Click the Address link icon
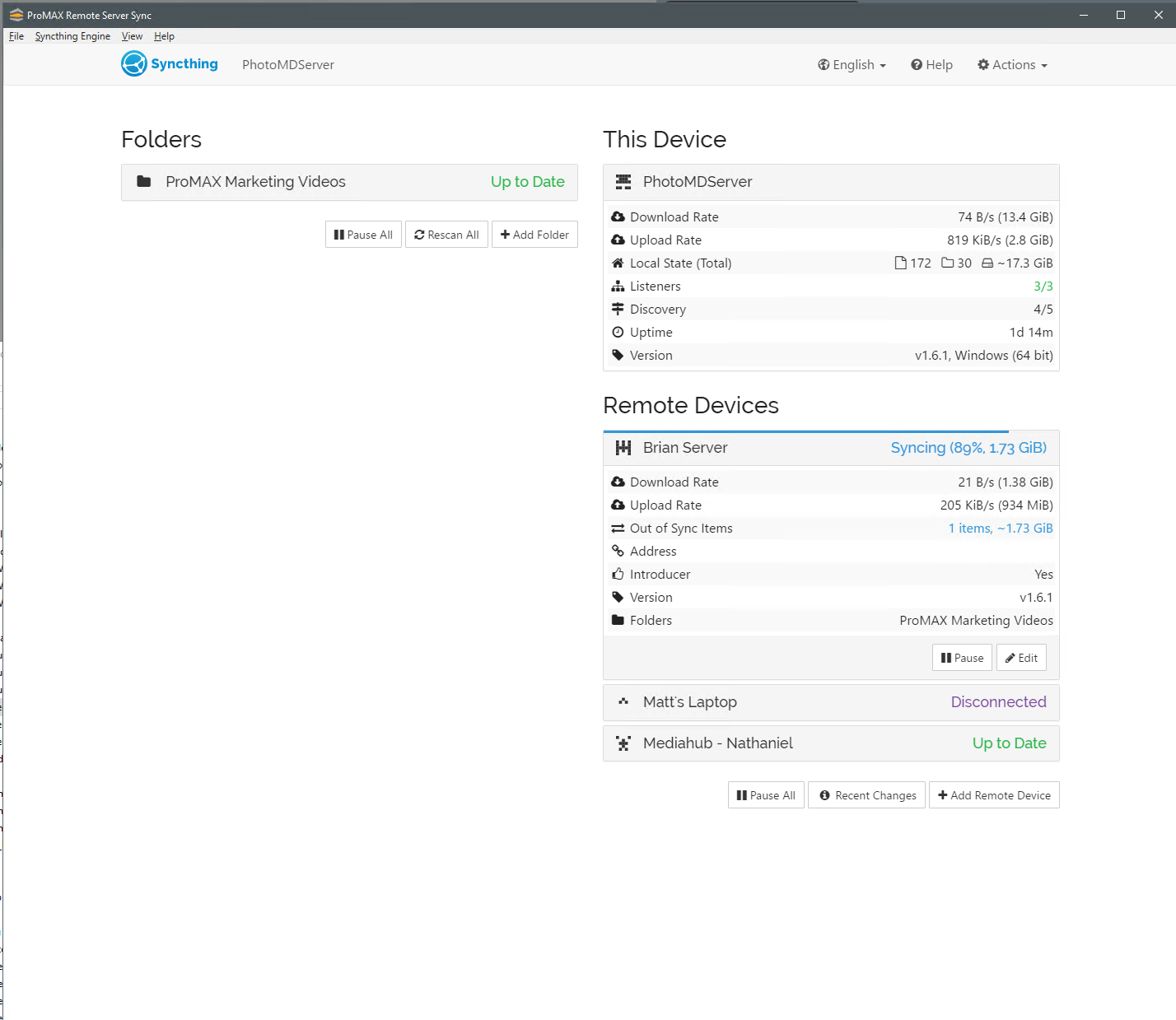1176x1020 pixels. (x=618, y=551)
